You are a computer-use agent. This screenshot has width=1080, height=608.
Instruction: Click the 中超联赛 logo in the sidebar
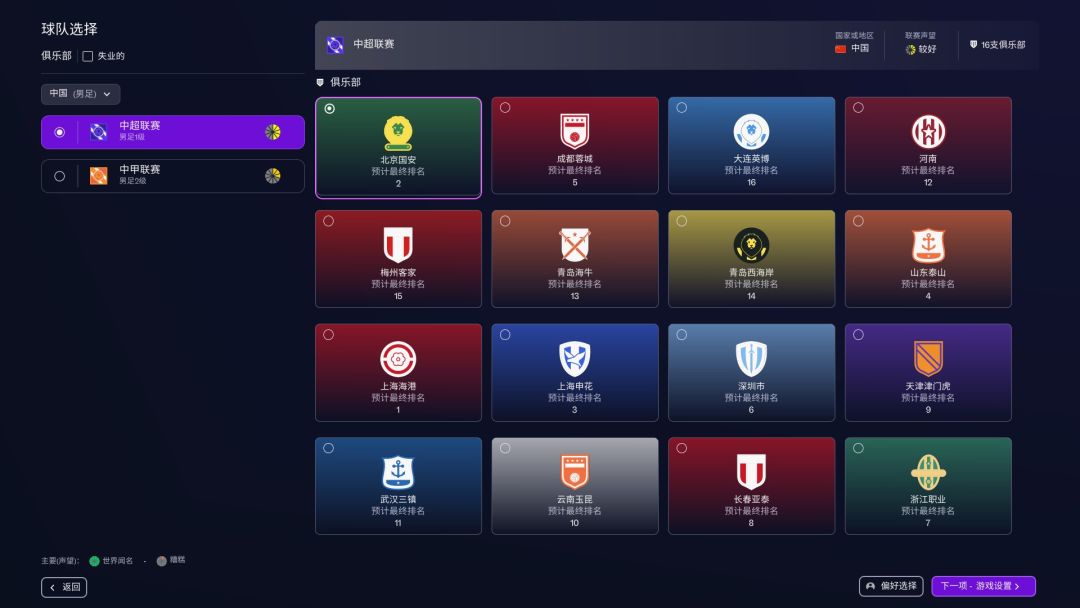pos(98,132)
